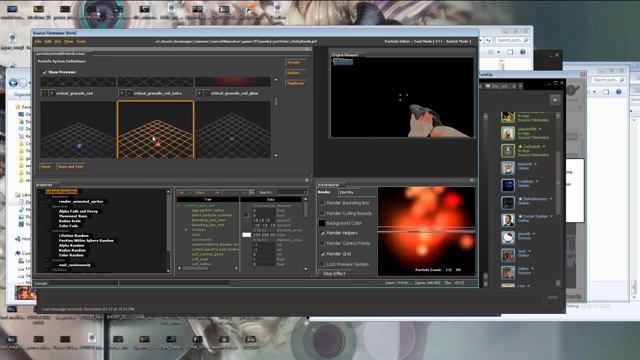This screenshot has width=640, height=360.
Task: Click Tree column header
Action: (x=208, y=200)
